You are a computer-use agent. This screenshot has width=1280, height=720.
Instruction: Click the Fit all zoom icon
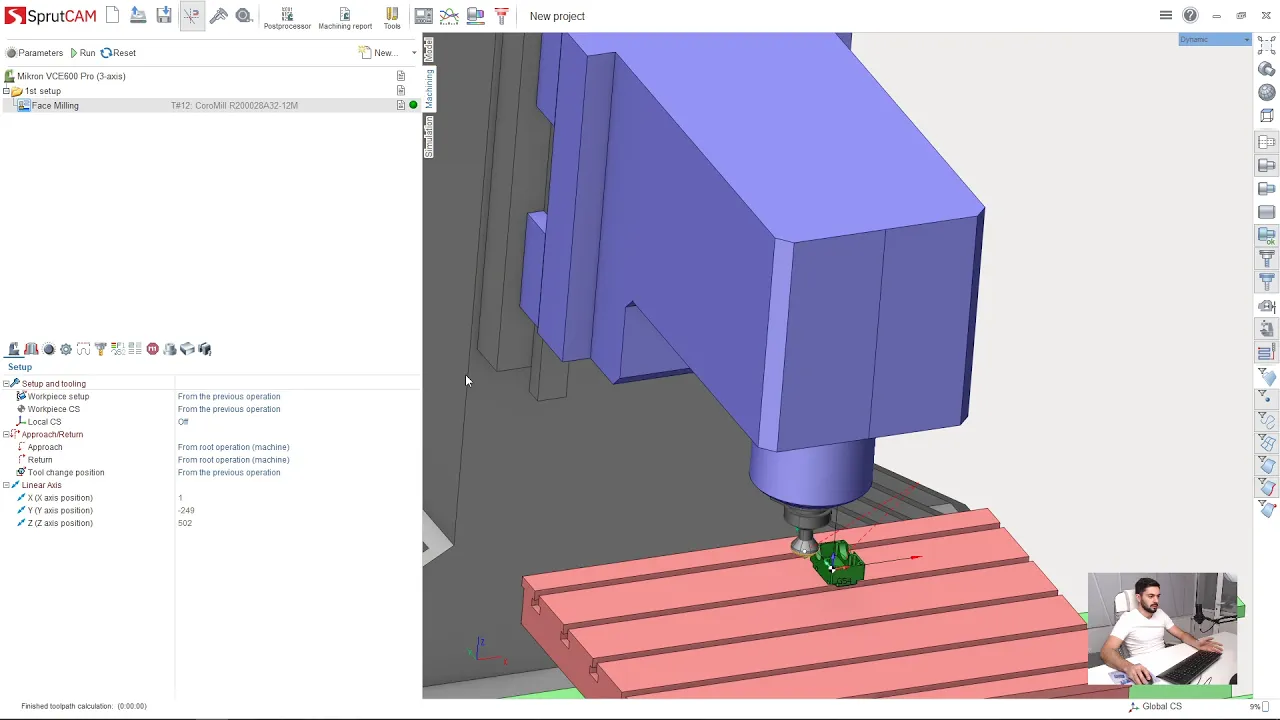(x=1266, y=45)
